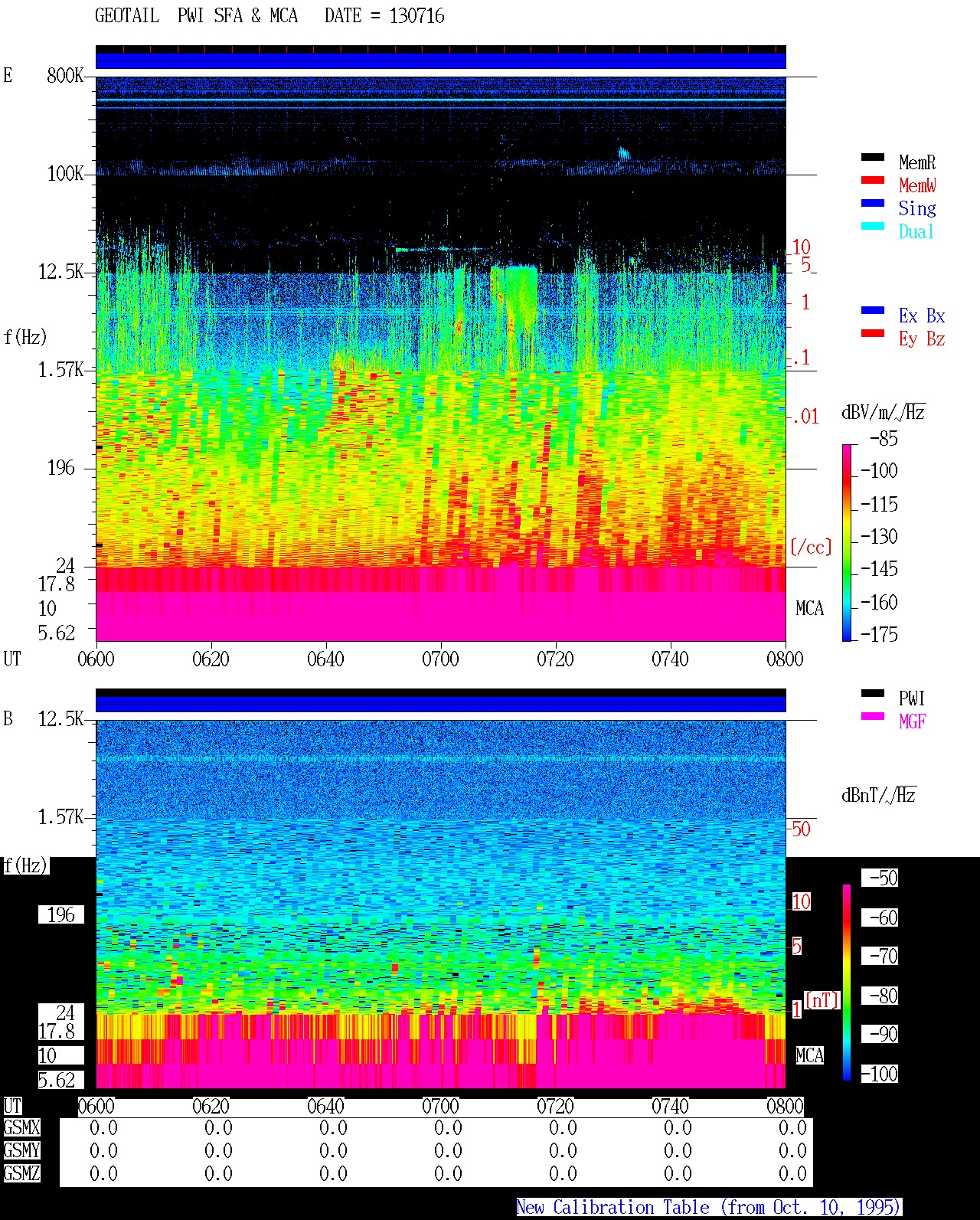Click the GSMZ value under 0800
980x1220 pixels.
(792, 1173)
